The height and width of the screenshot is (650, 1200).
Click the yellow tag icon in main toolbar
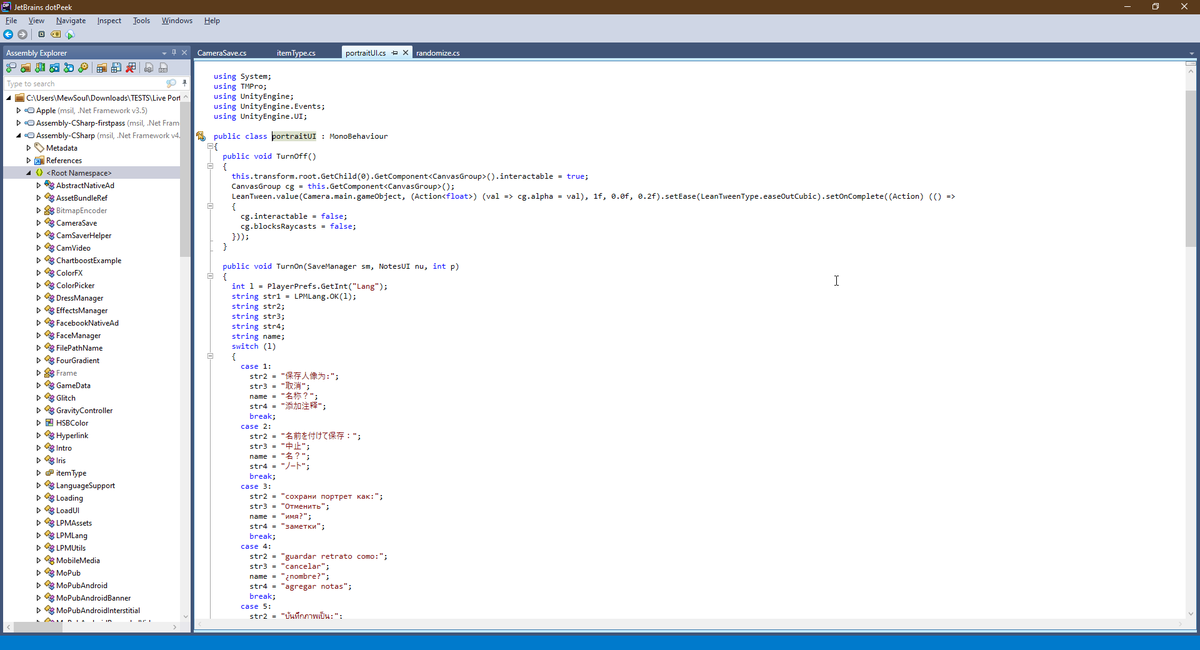coord(56,34)
